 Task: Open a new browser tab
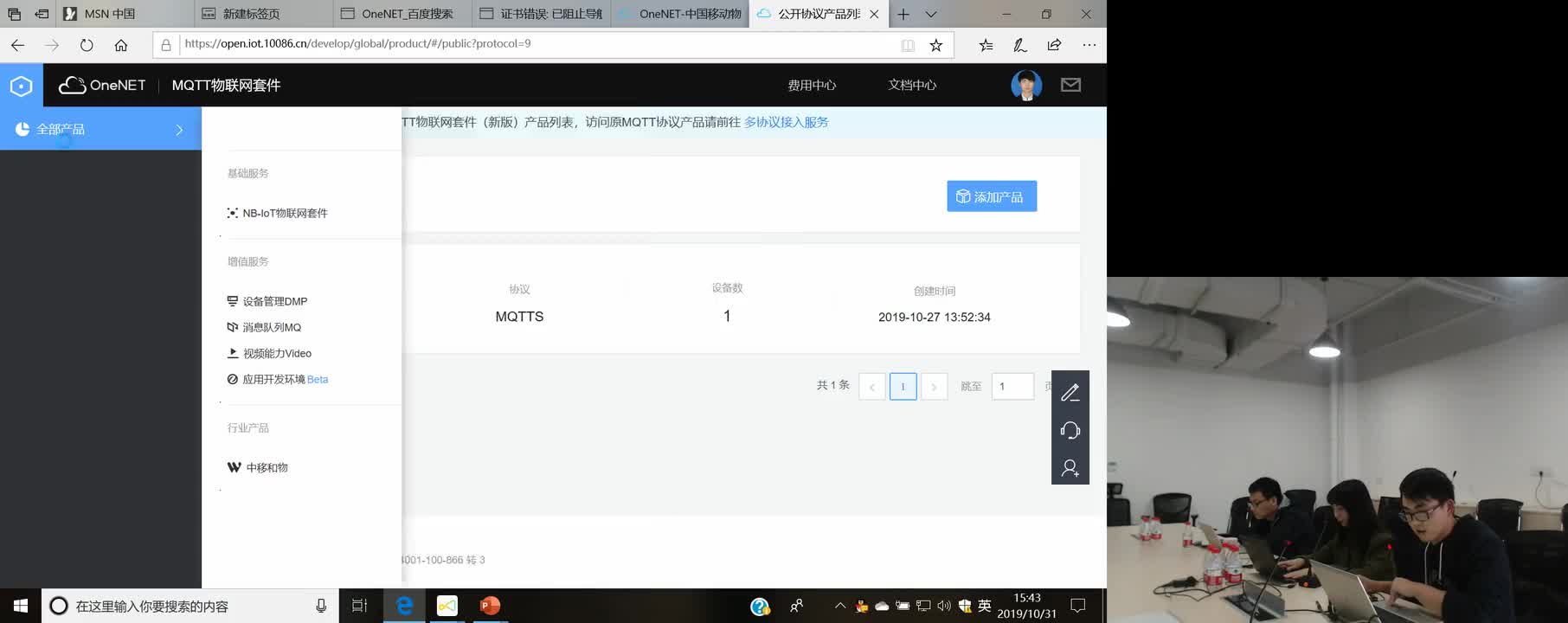point(903,14)
